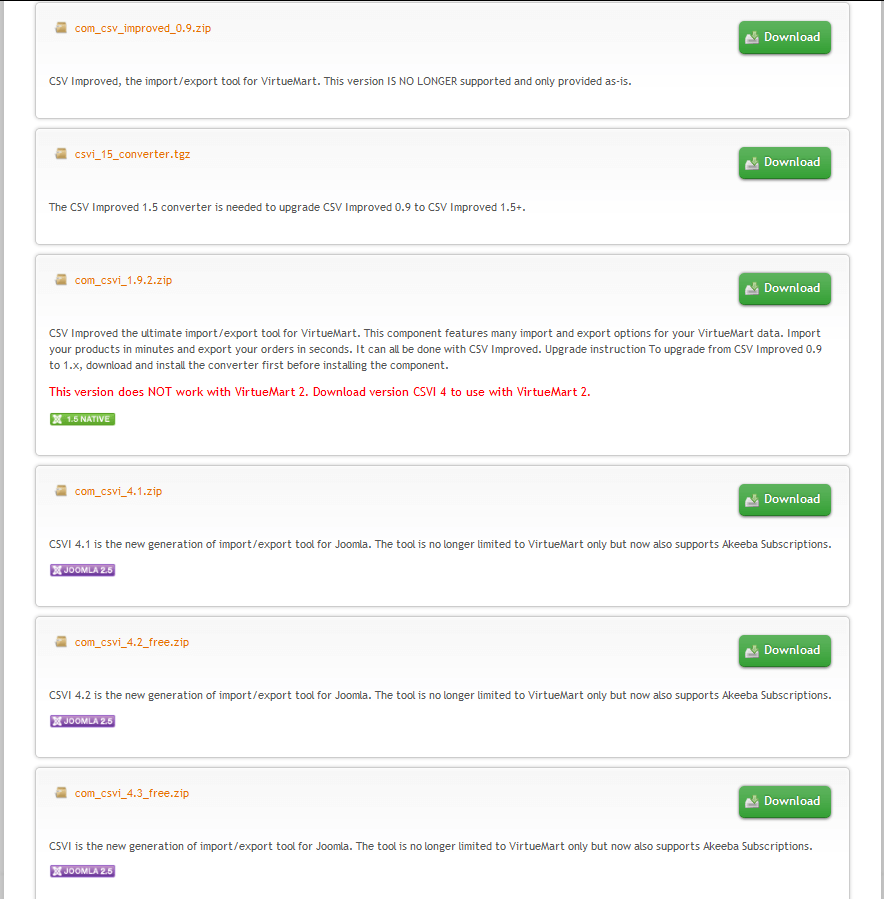This screenshot has width=884, height=899.
Task: Download com_csv_improved_0.9.zip
Action: pos(784,37)
